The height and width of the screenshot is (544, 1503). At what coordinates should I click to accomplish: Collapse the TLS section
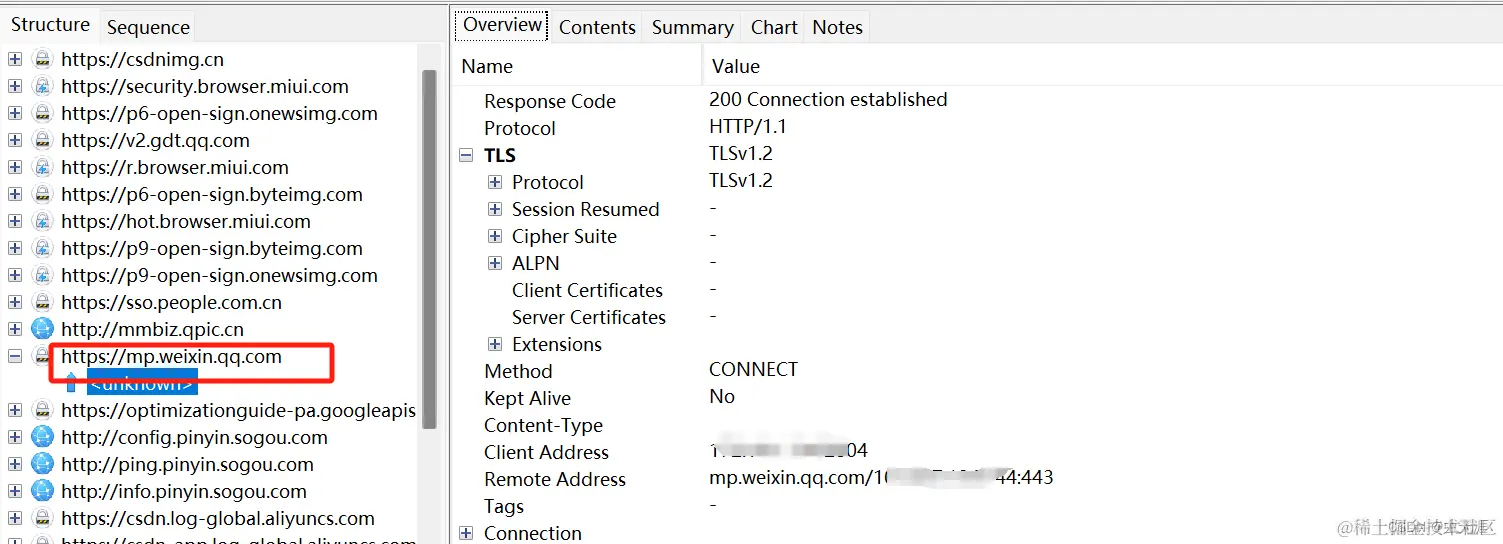pos(466,155)
